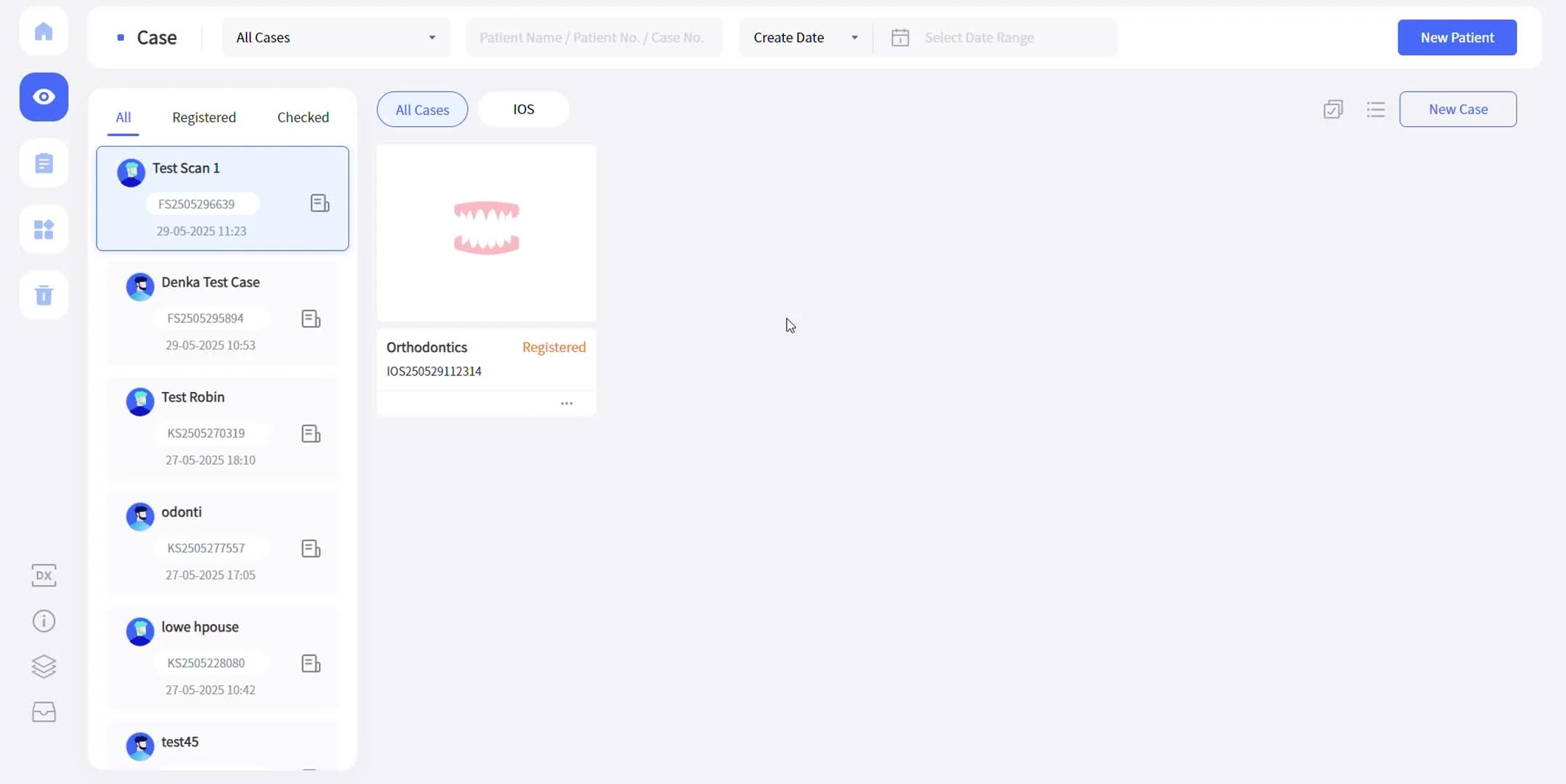This screenshot has height=784, width=1566.
Task: Click the New Case button
Action: [x=1457, y=110]
